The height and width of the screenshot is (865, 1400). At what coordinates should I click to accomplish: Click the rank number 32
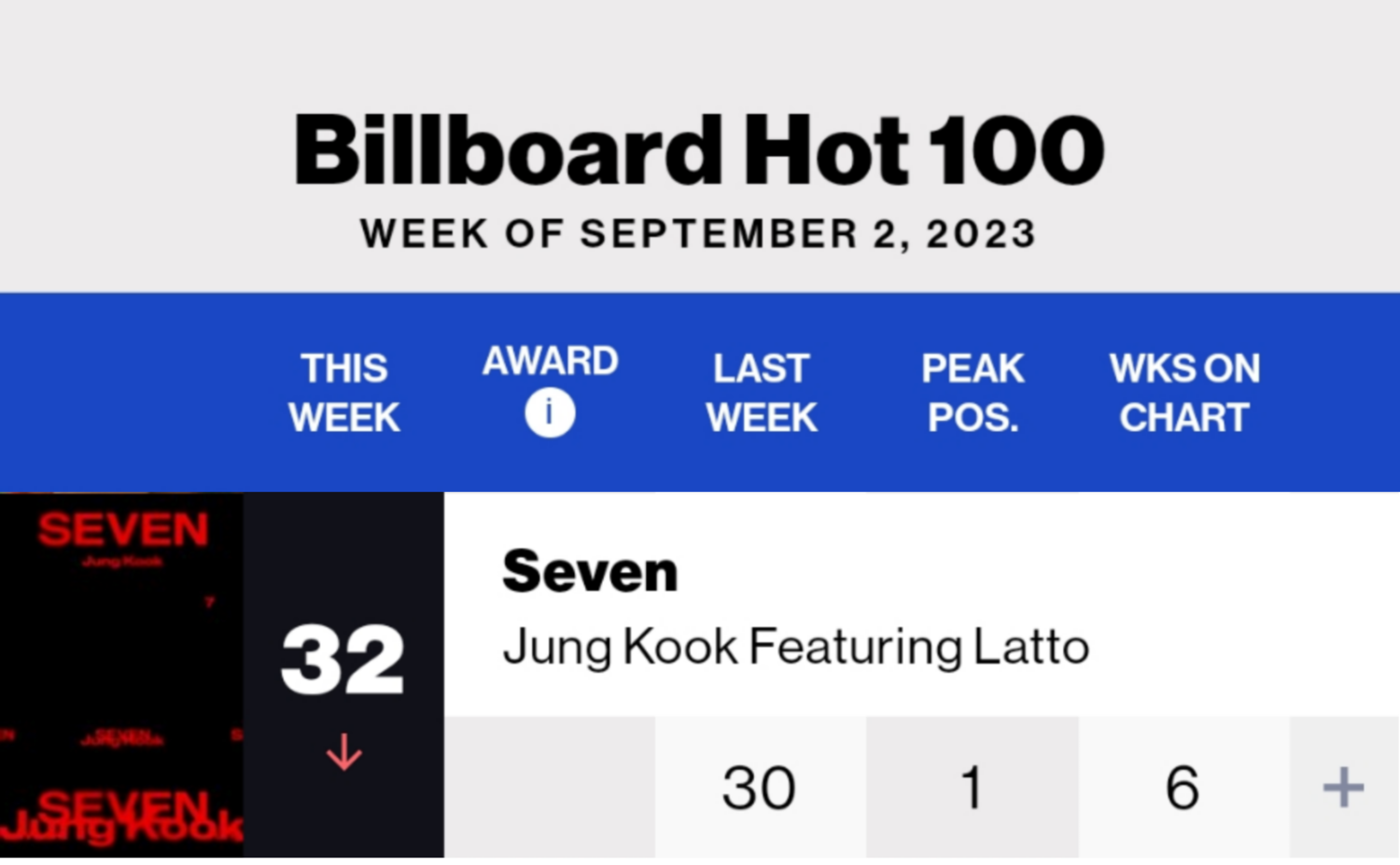(343, 660)
